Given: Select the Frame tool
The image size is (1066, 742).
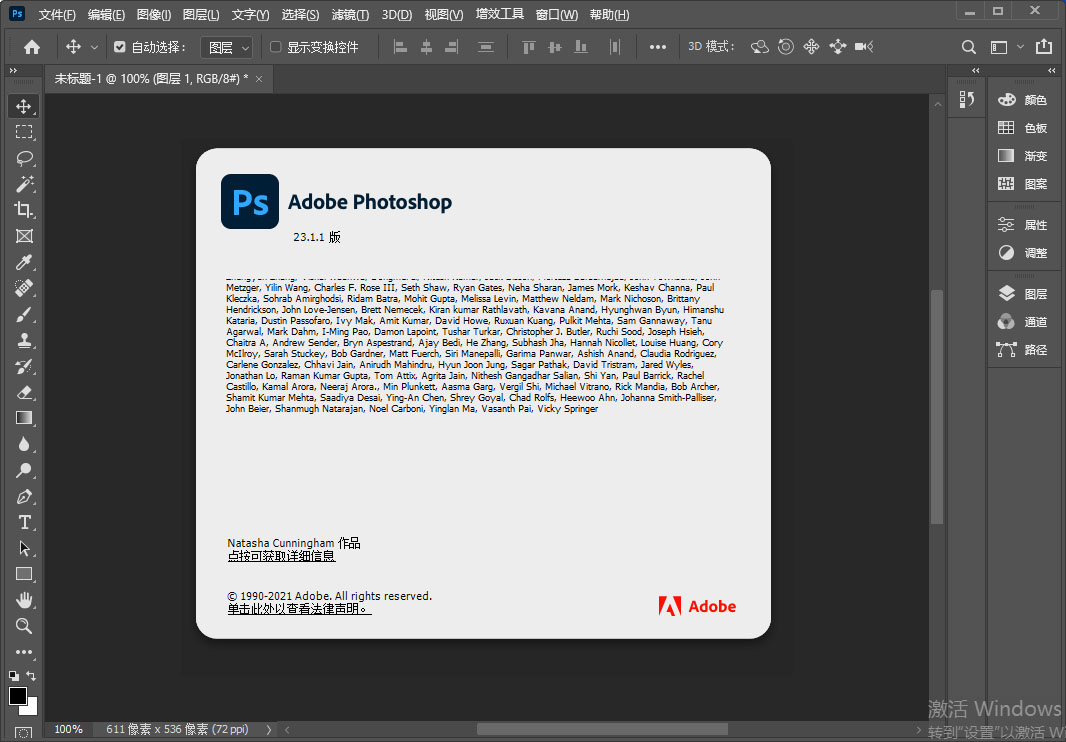Looking at the screenshot, I should coord(24,236).
